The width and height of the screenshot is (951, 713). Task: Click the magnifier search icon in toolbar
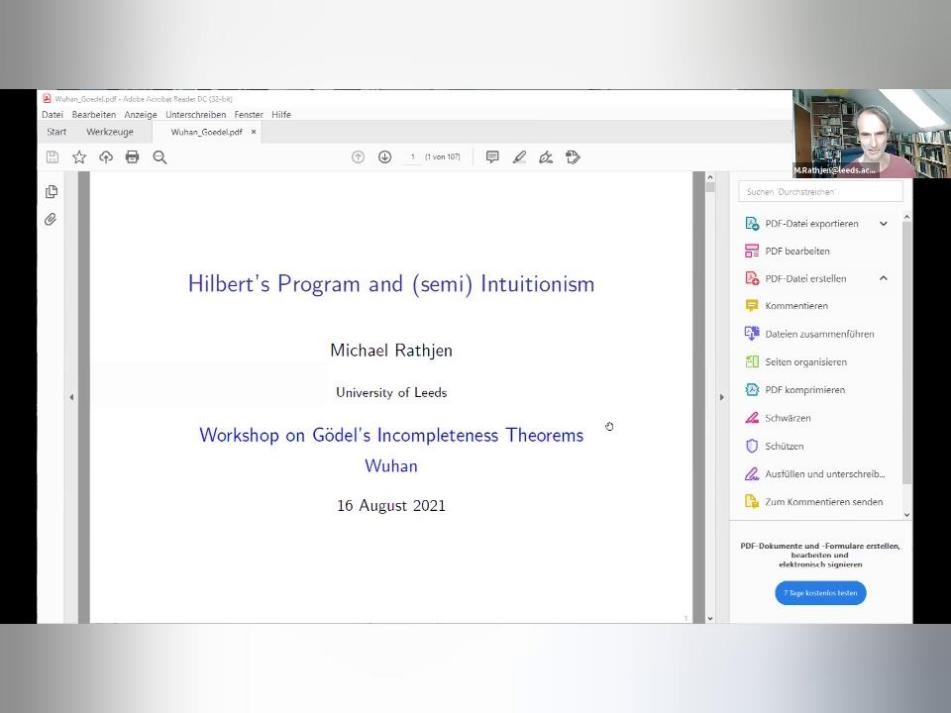tap(159, 157)
